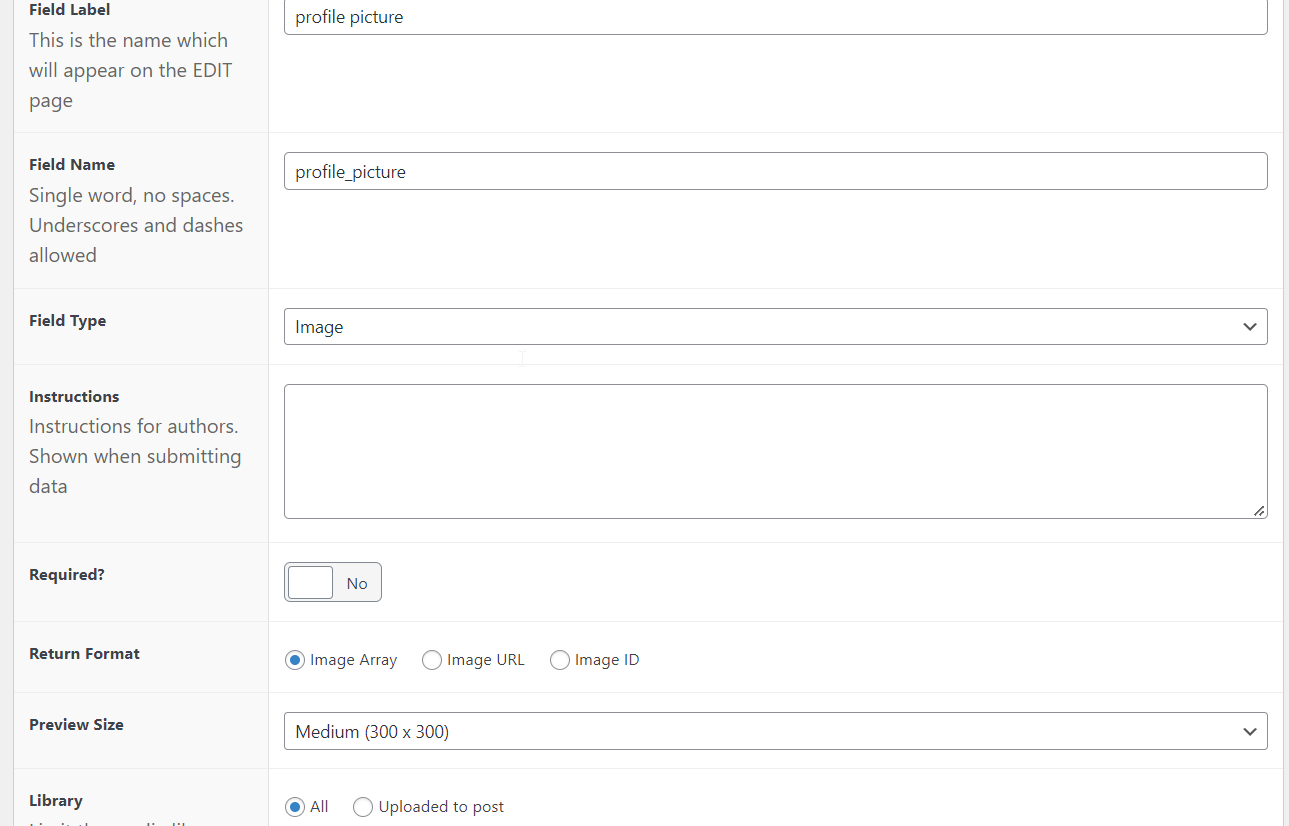This screenshot has height=826, width=1289.
Task: Toggle the Required? switch
Action: [x=332, y=582]
